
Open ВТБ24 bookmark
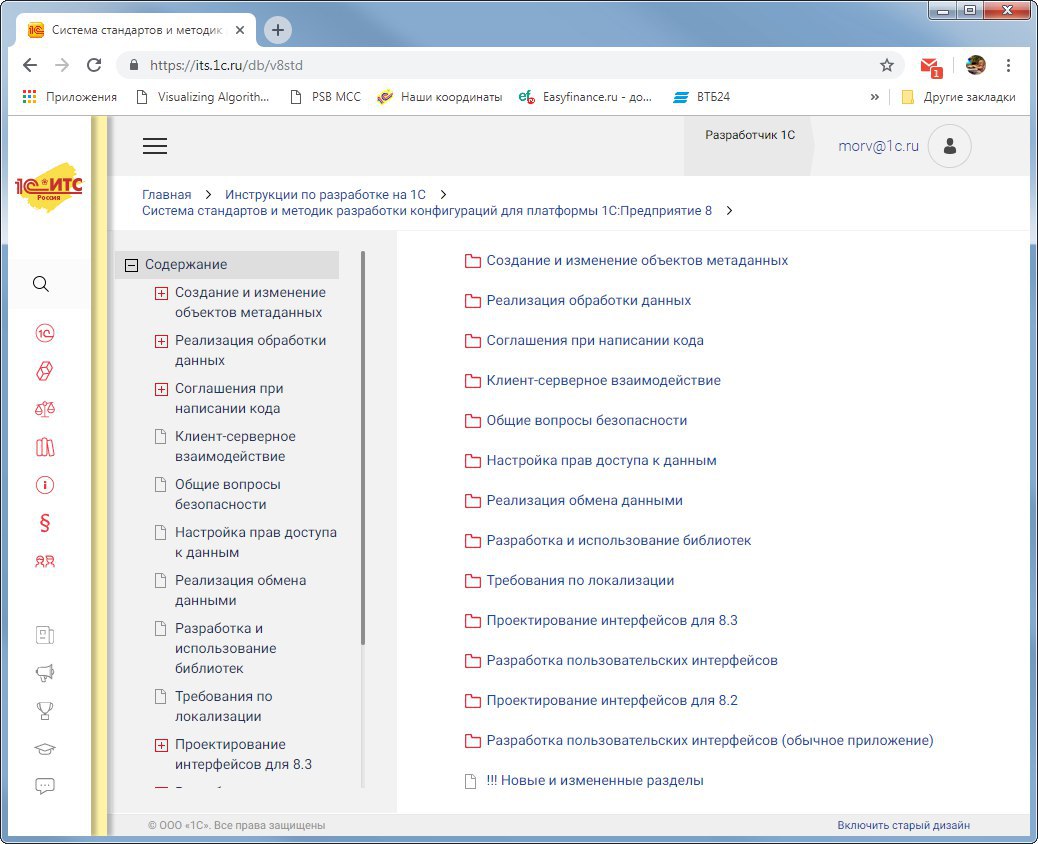[x=702, y=97]
